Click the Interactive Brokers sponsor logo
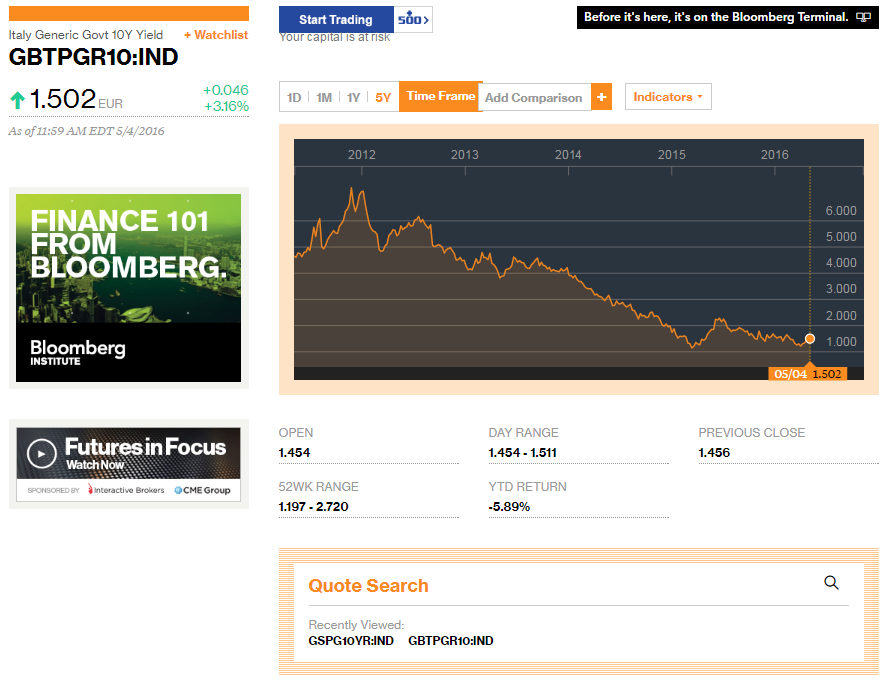Viewport: 888px width, 685px height. pos(126,490)
